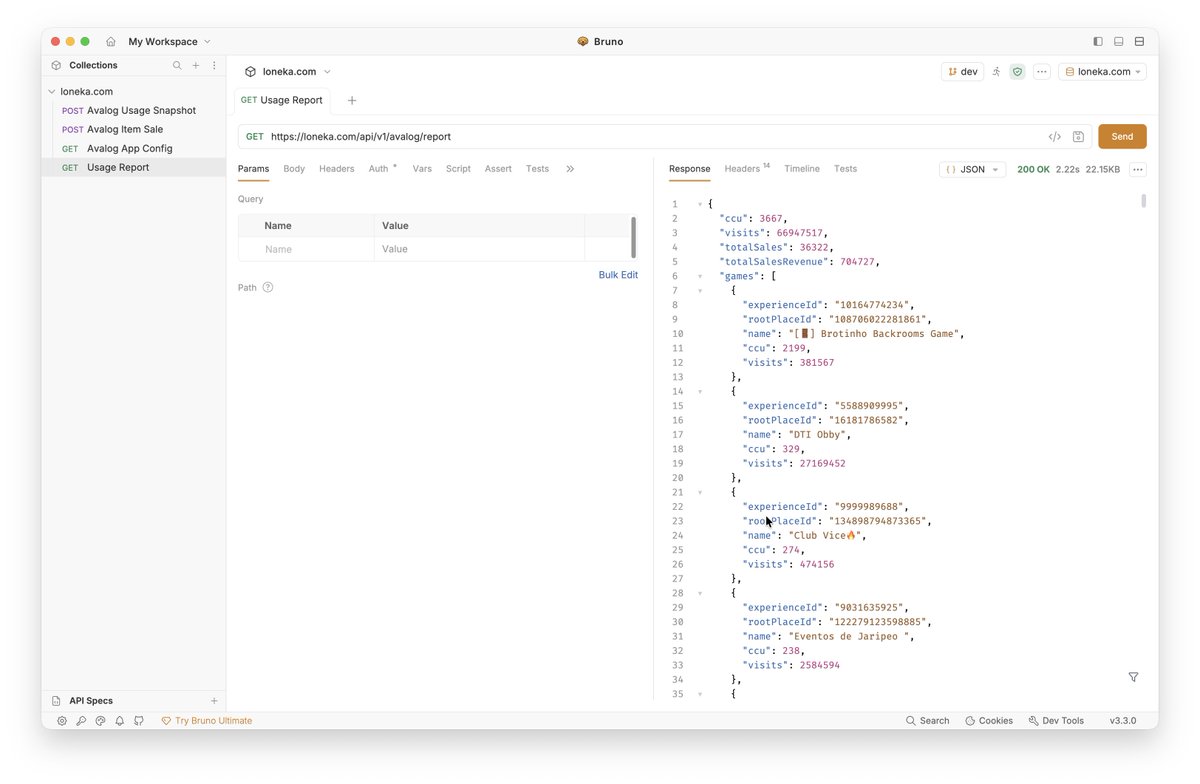The image size is (1200, 784).
Task: Switch to the Body tab
Action: [x=294, y=169]
